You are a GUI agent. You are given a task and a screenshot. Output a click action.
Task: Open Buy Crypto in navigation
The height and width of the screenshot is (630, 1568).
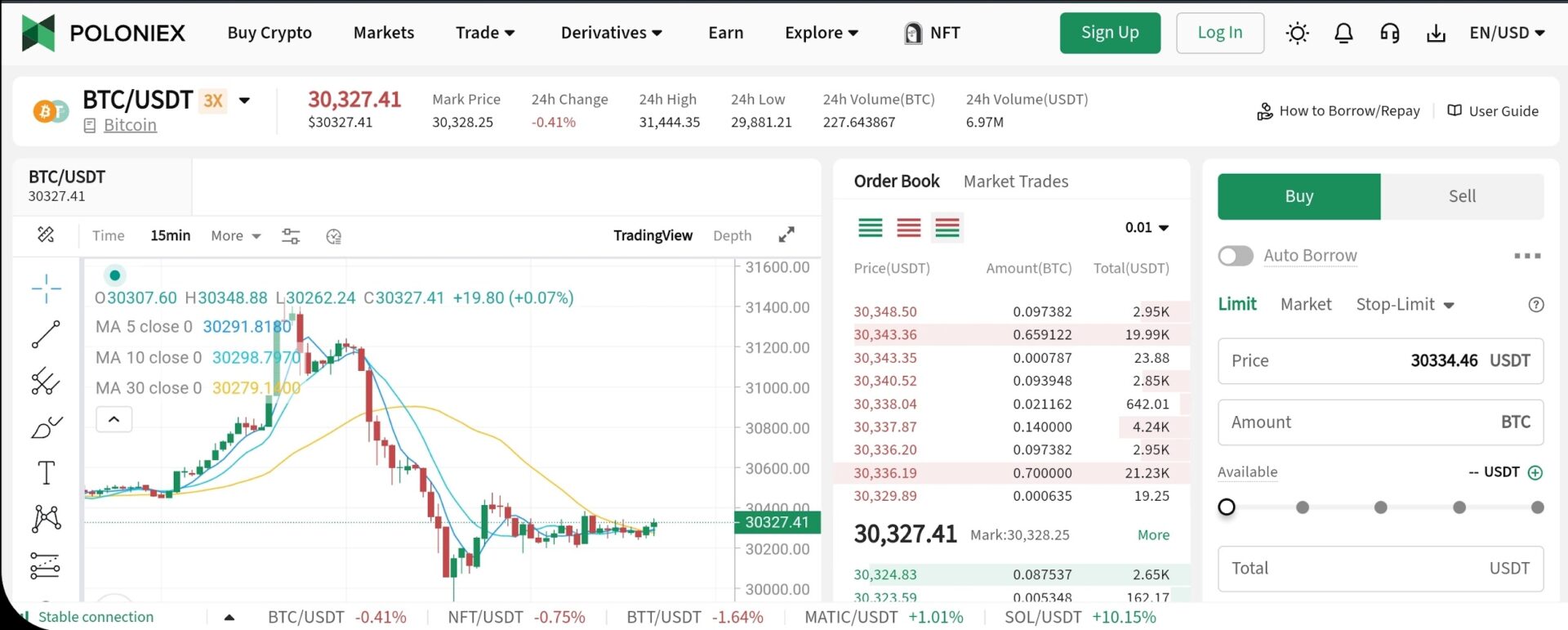(269, 33)
